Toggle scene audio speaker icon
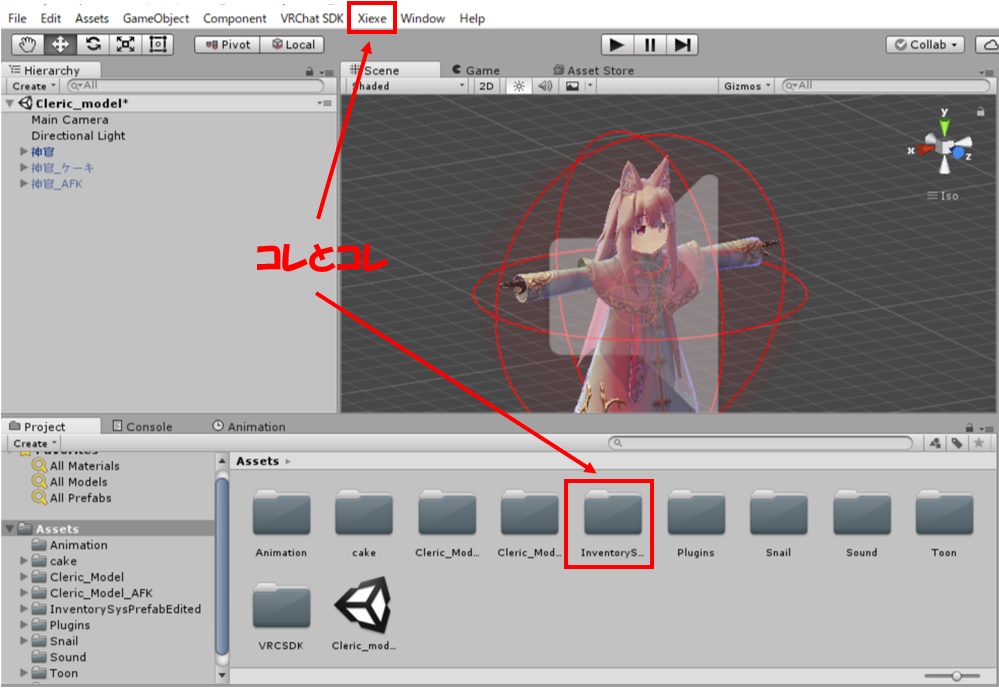 coord(545,86)
